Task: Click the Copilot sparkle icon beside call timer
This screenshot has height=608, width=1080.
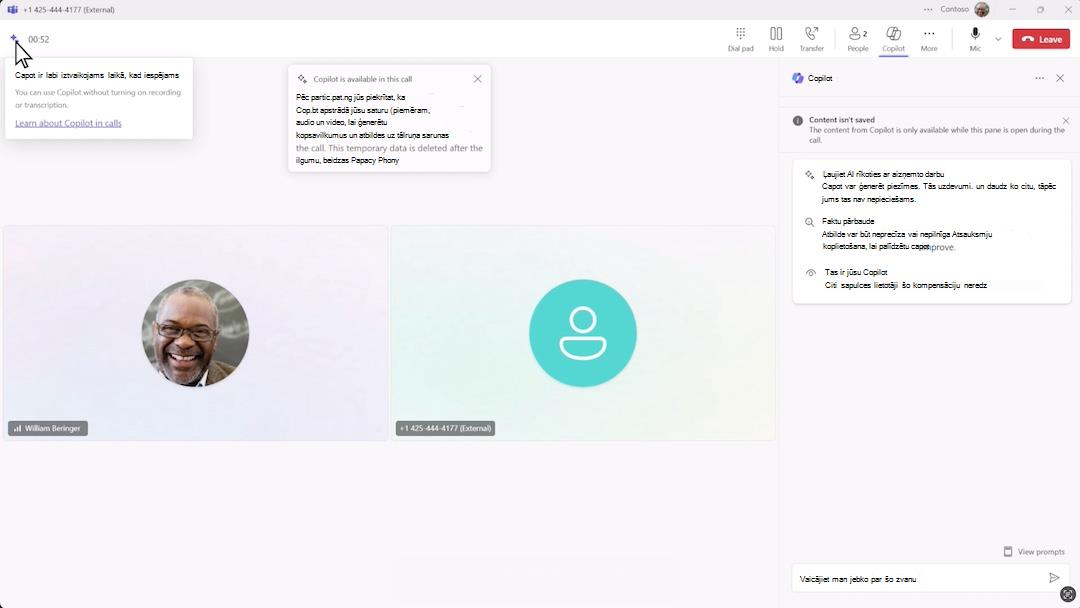Action: [13, 39]
